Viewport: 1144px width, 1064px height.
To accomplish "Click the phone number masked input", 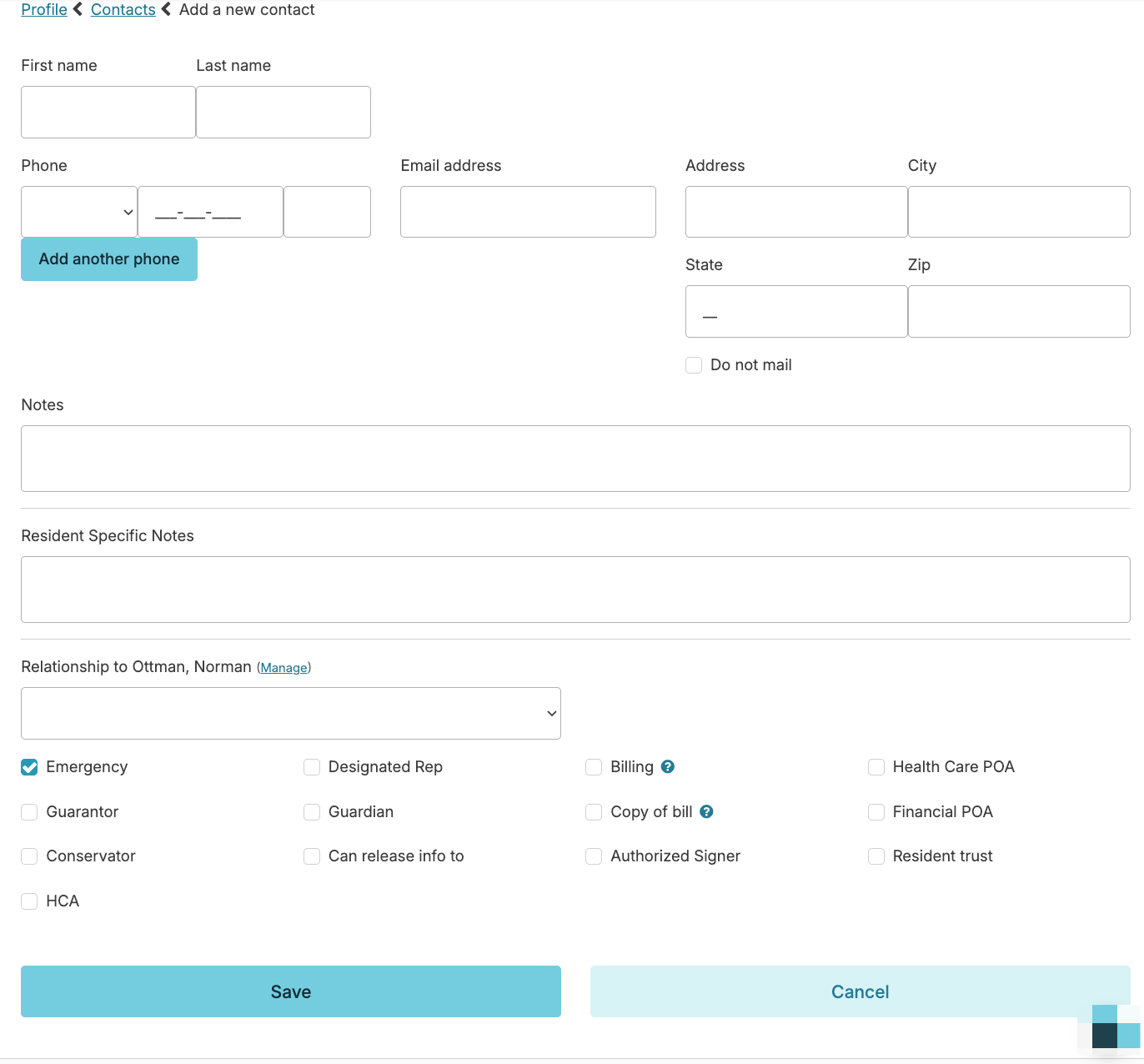I will [210, 212].
